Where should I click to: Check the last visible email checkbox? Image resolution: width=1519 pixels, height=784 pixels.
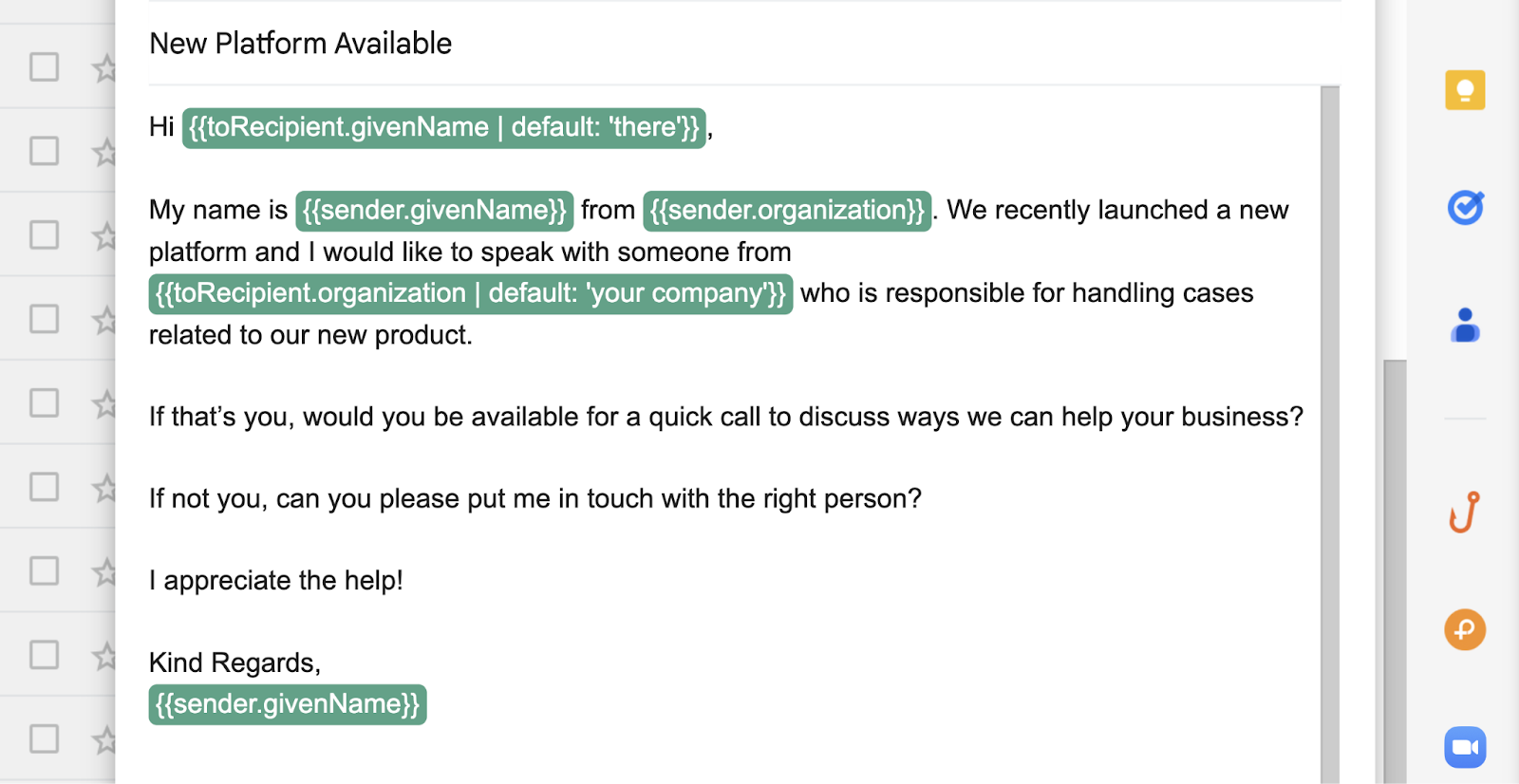[x=43, y=737]
